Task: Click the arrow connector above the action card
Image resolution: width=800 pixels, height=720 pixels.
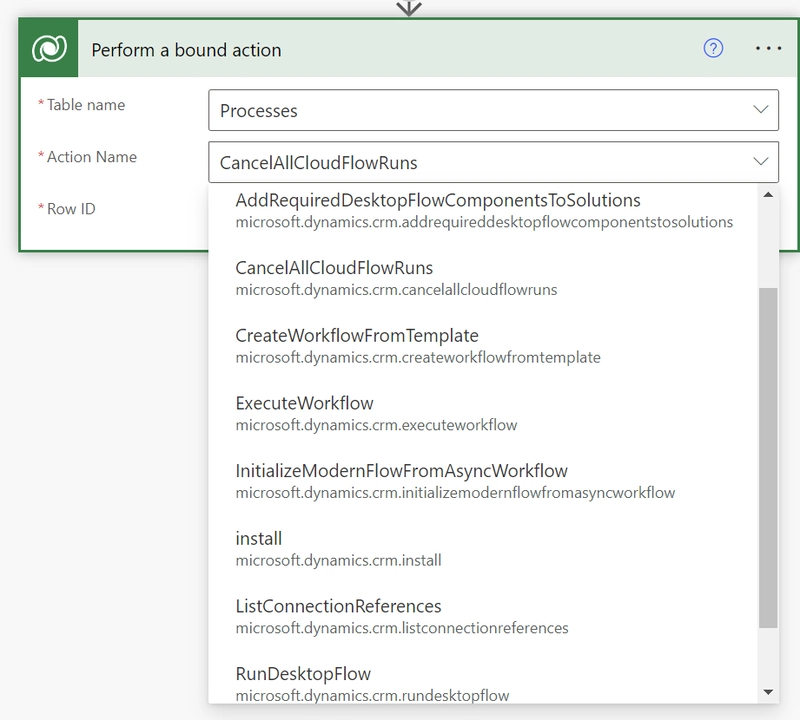Action: point(408,8)
